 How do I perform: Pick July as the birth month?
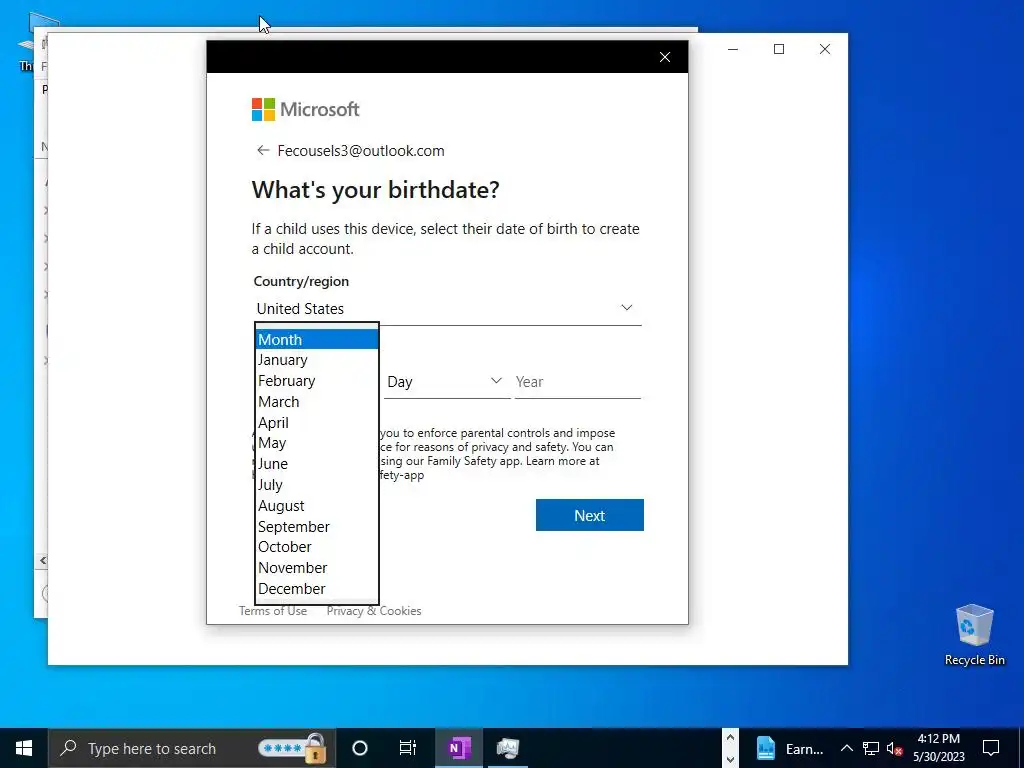[317, 485]
